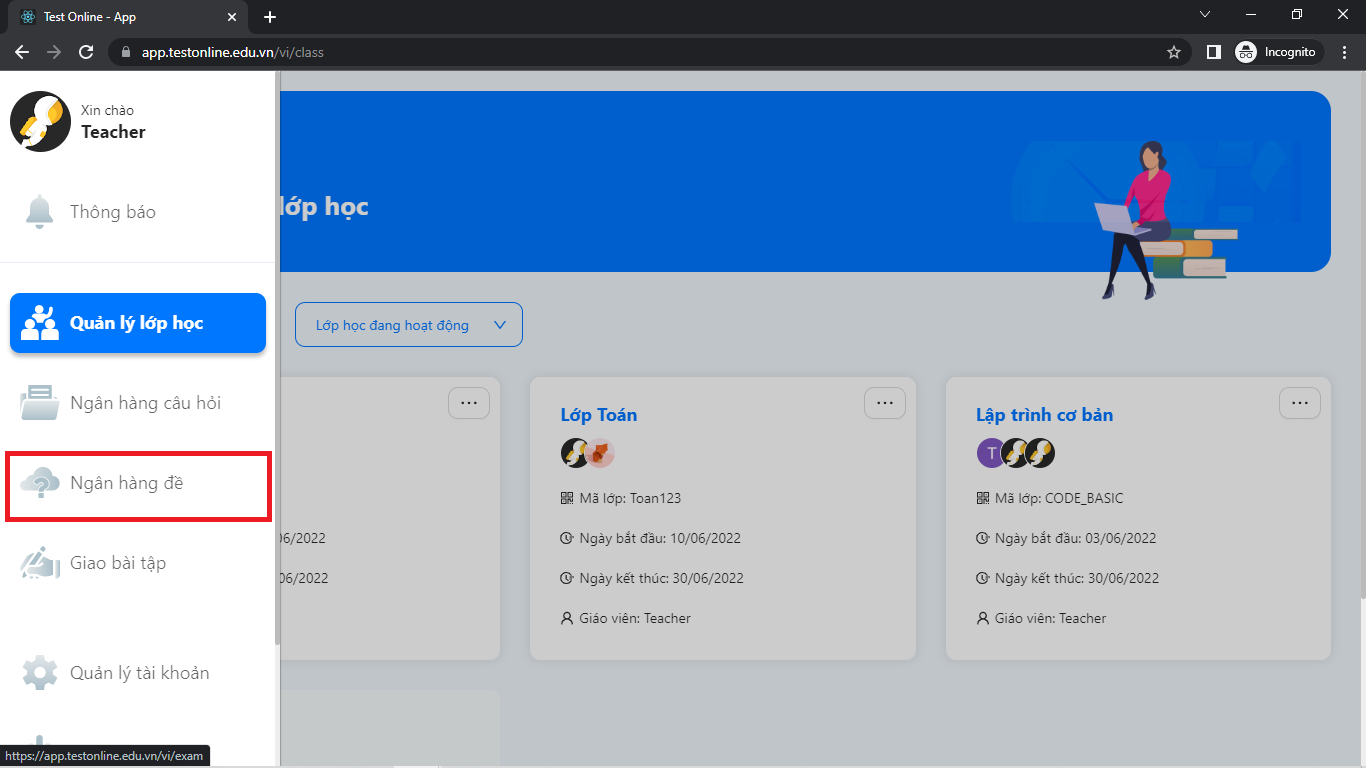This screenshot has height=768, width=1366.
Task: Click the QR code icon beside CODE_BASIC
Action: point(983,498)
